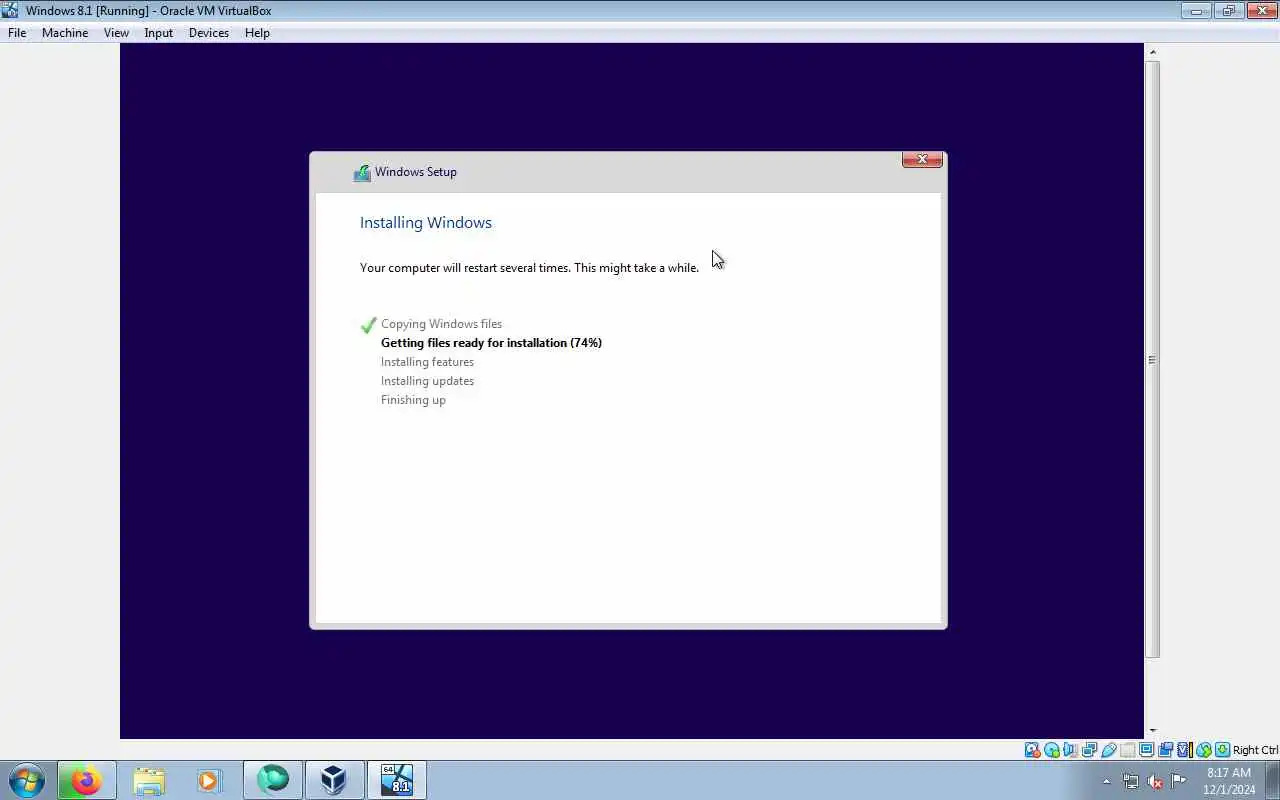Open the optical disk indicator in status bar

click(1052, 750)
